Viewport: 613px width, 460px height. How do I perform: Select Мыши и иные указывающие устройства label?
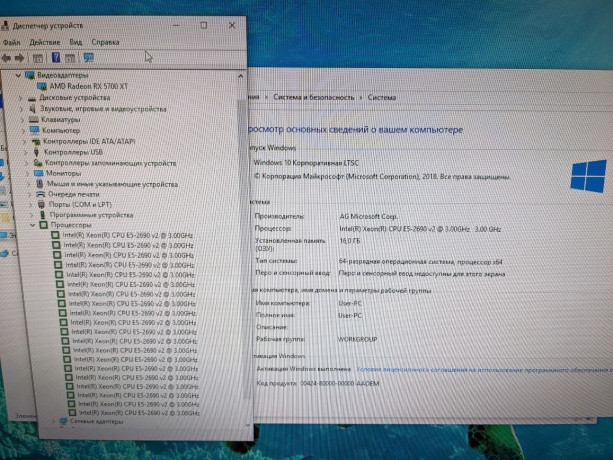pos(112,184)
